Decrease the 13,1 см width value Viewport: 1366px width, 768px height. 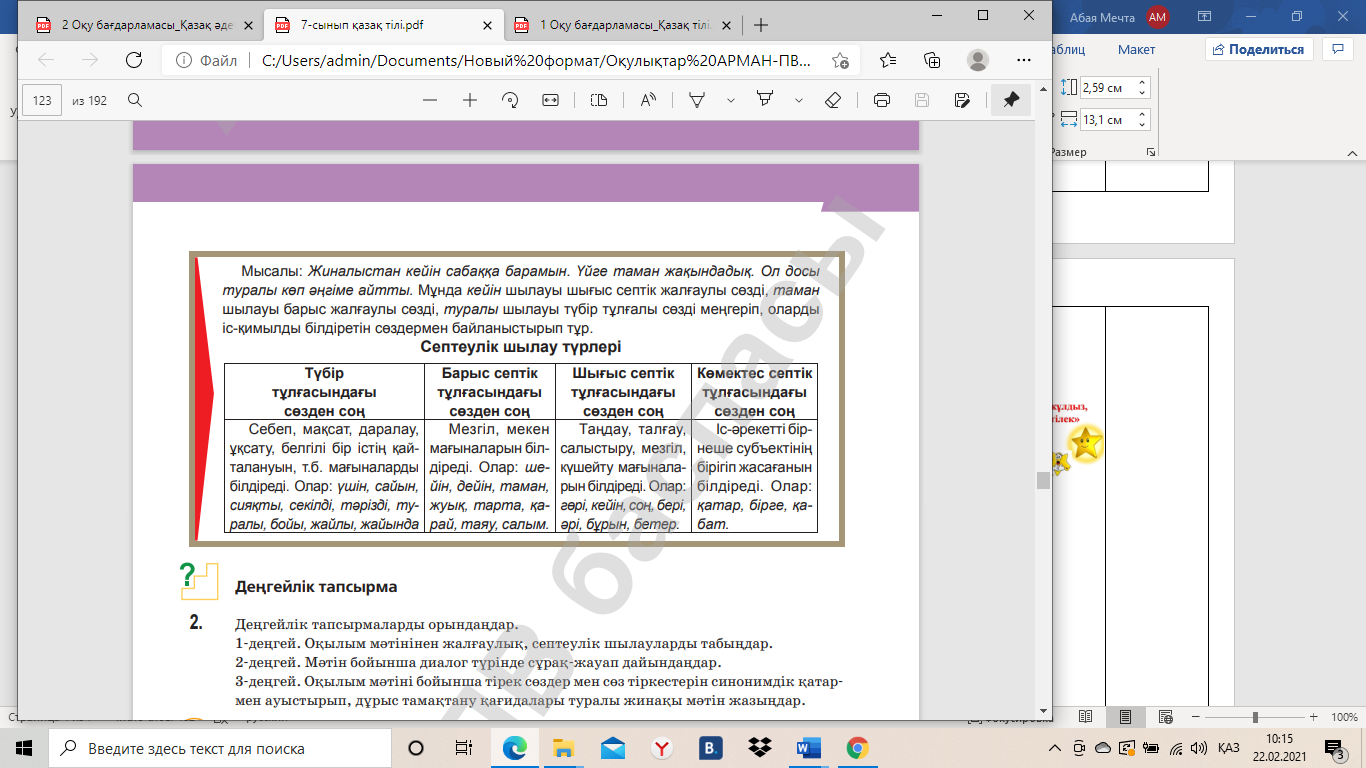1143,125
